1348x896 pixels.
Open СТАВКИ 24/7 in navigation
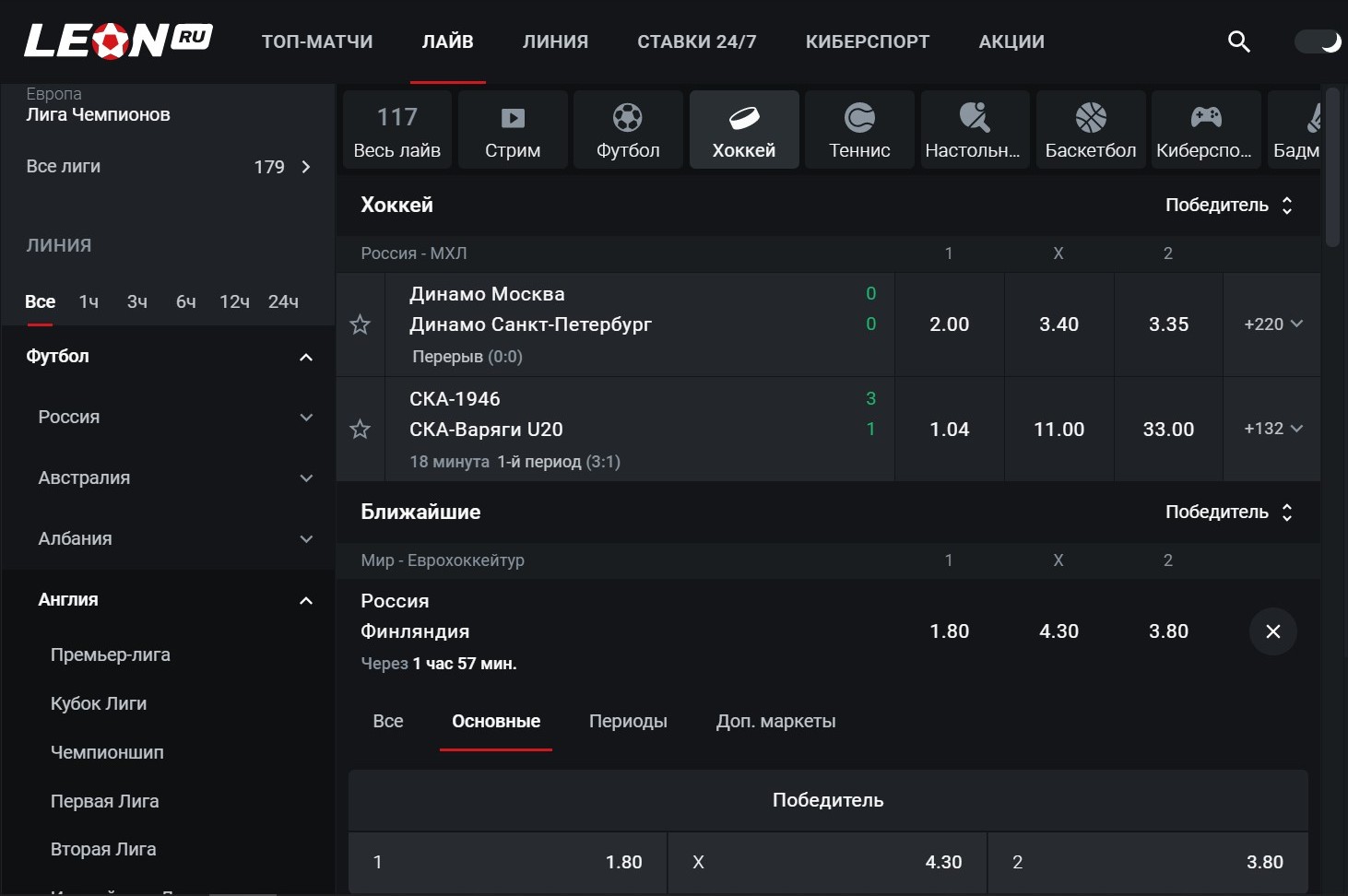697,41
